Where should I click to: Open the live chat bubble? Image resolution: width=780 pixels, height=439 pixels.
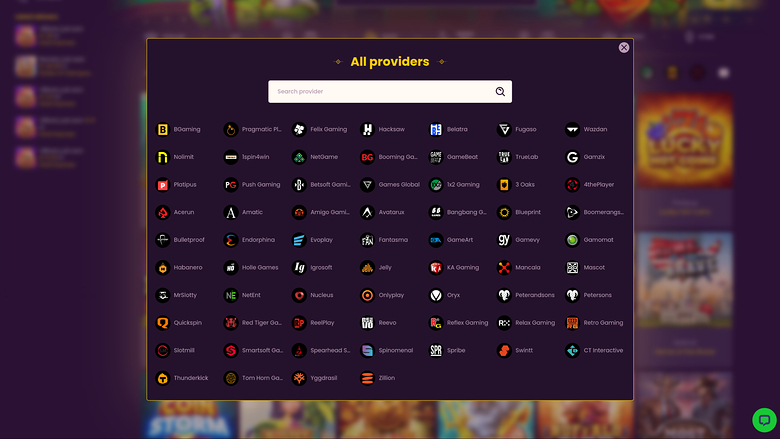pyautogui.click(x=764, y=420)
